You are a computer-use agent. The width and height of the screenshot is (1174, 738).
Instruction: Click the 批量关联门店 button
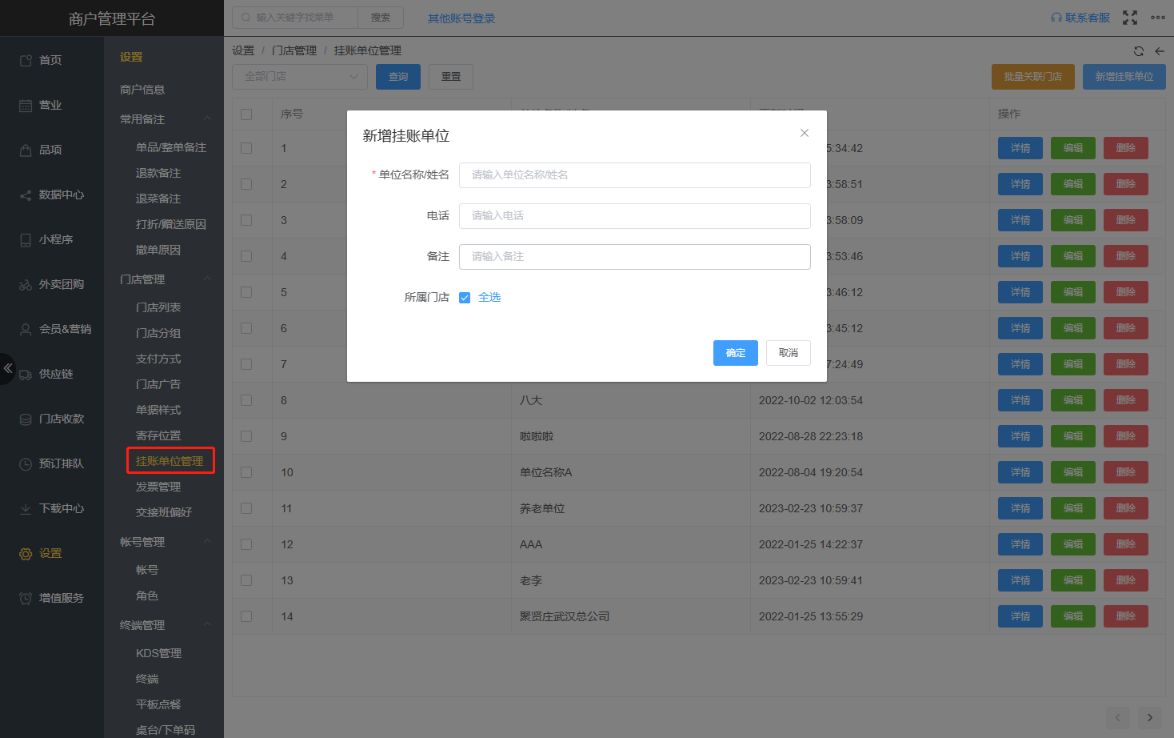click(x=1033, y=76)
